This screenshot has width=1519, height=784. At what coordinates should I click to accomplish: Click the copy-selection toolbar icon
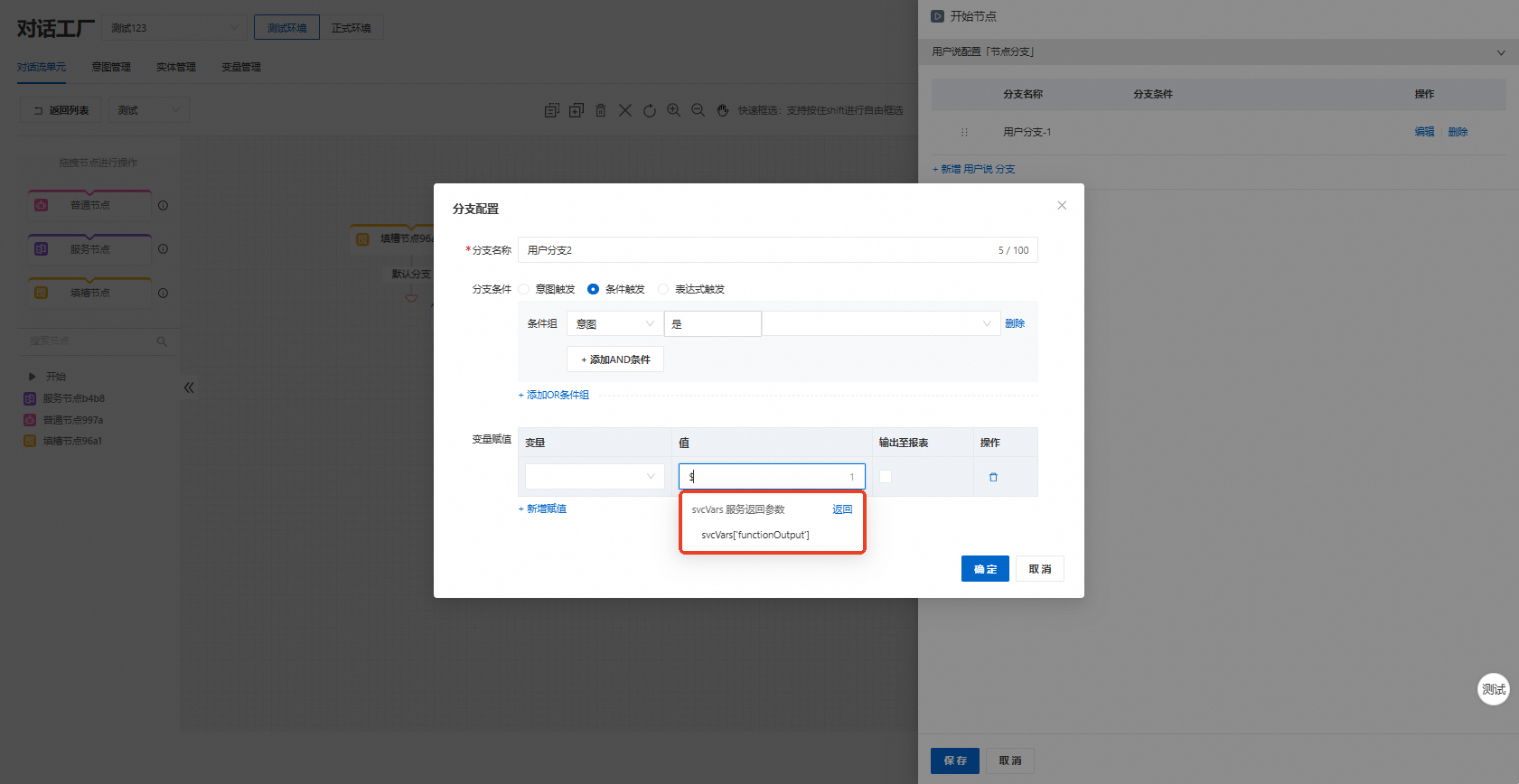tap(552, 110)
